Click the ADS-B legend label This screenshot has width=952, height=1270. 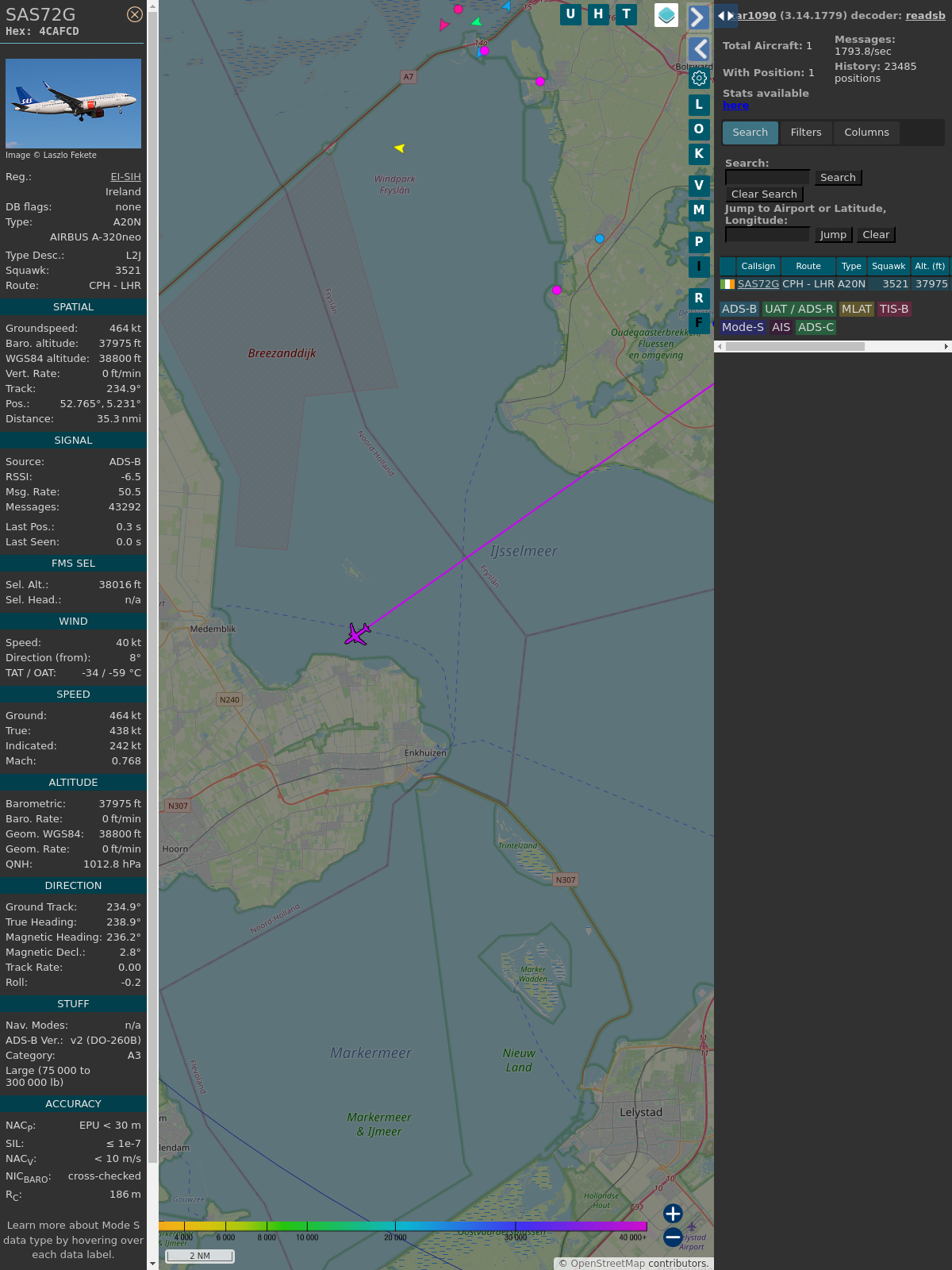(x=739, y=309)
